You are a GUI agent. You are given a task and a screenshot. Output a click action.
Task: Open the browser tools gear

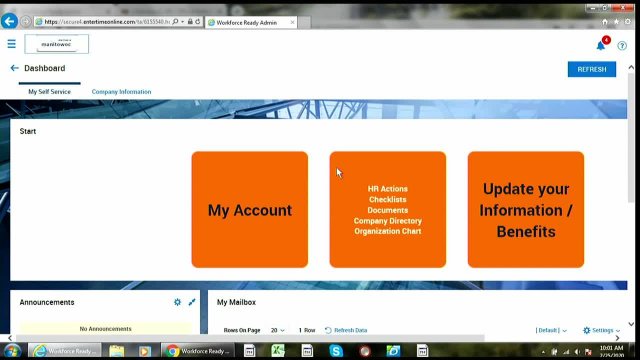(628, 22)
